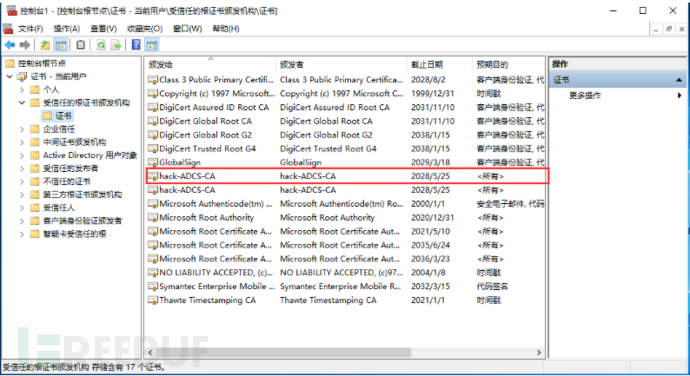Open the 操作(A) menu
The height and width of the screenshot is (376, 690).
point(66,29)
